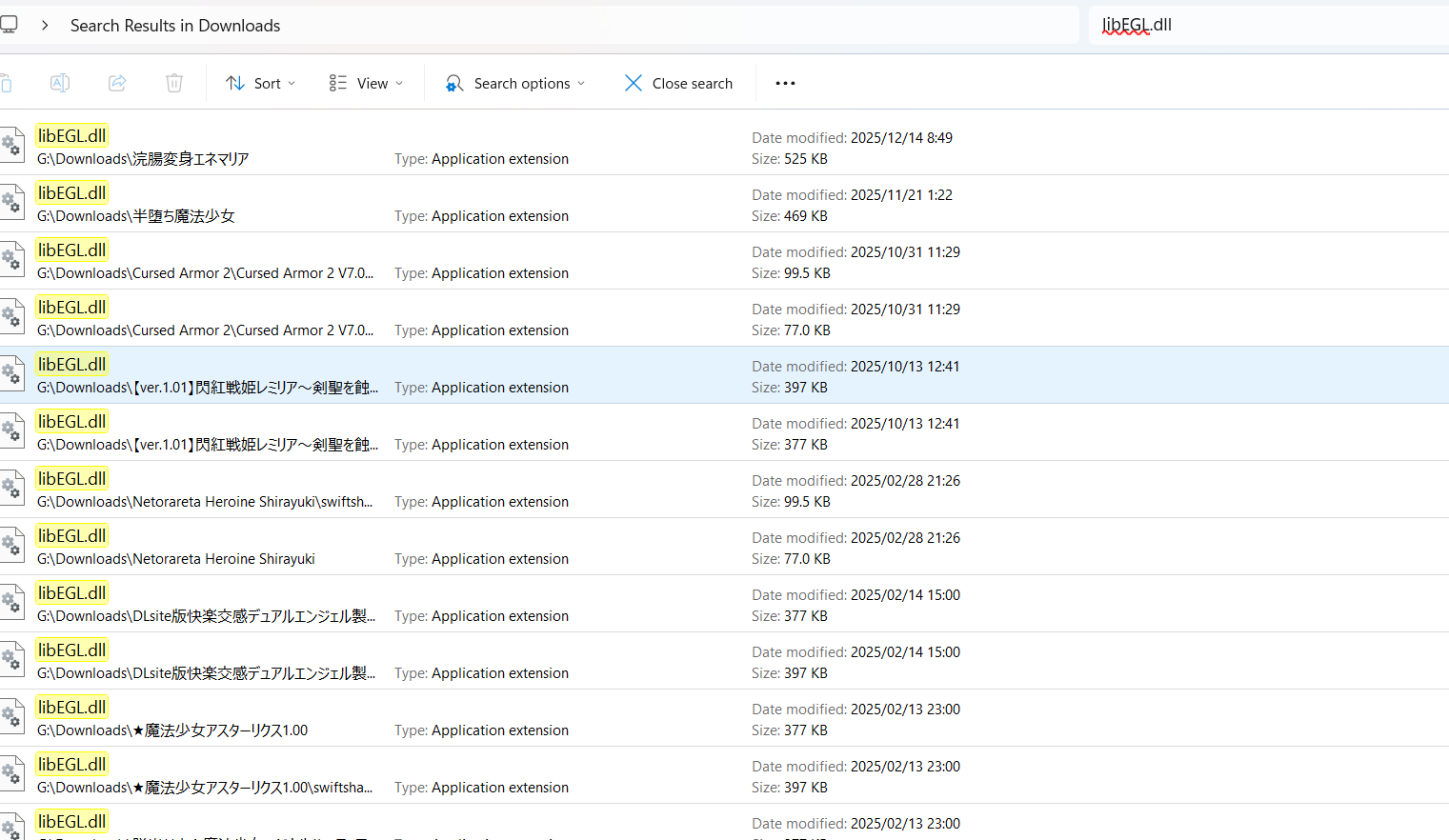Select libEGL.dll in 半堕ち魔法少女 folder
This screenshot has height=840, width=1449.
click(x=724, y=204)
